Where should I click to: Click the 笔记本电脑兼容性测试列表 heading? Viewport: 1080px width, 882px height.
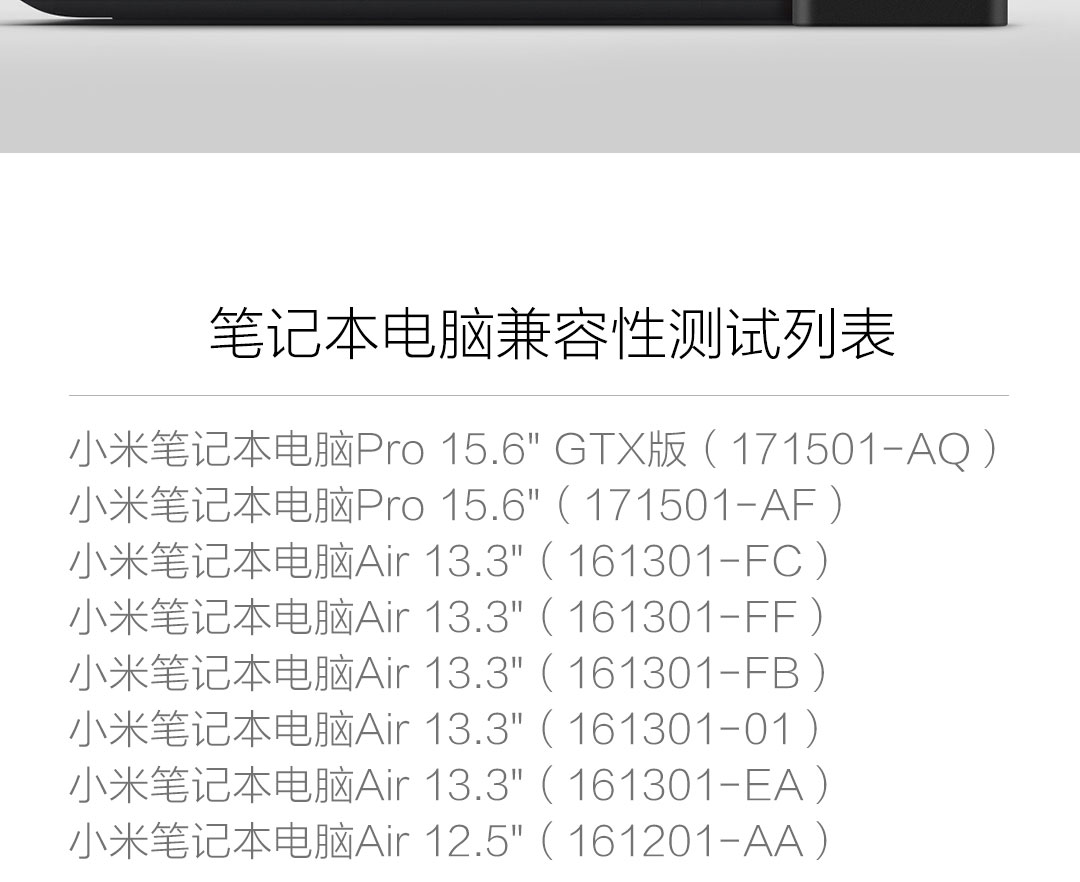pos(552,334)
